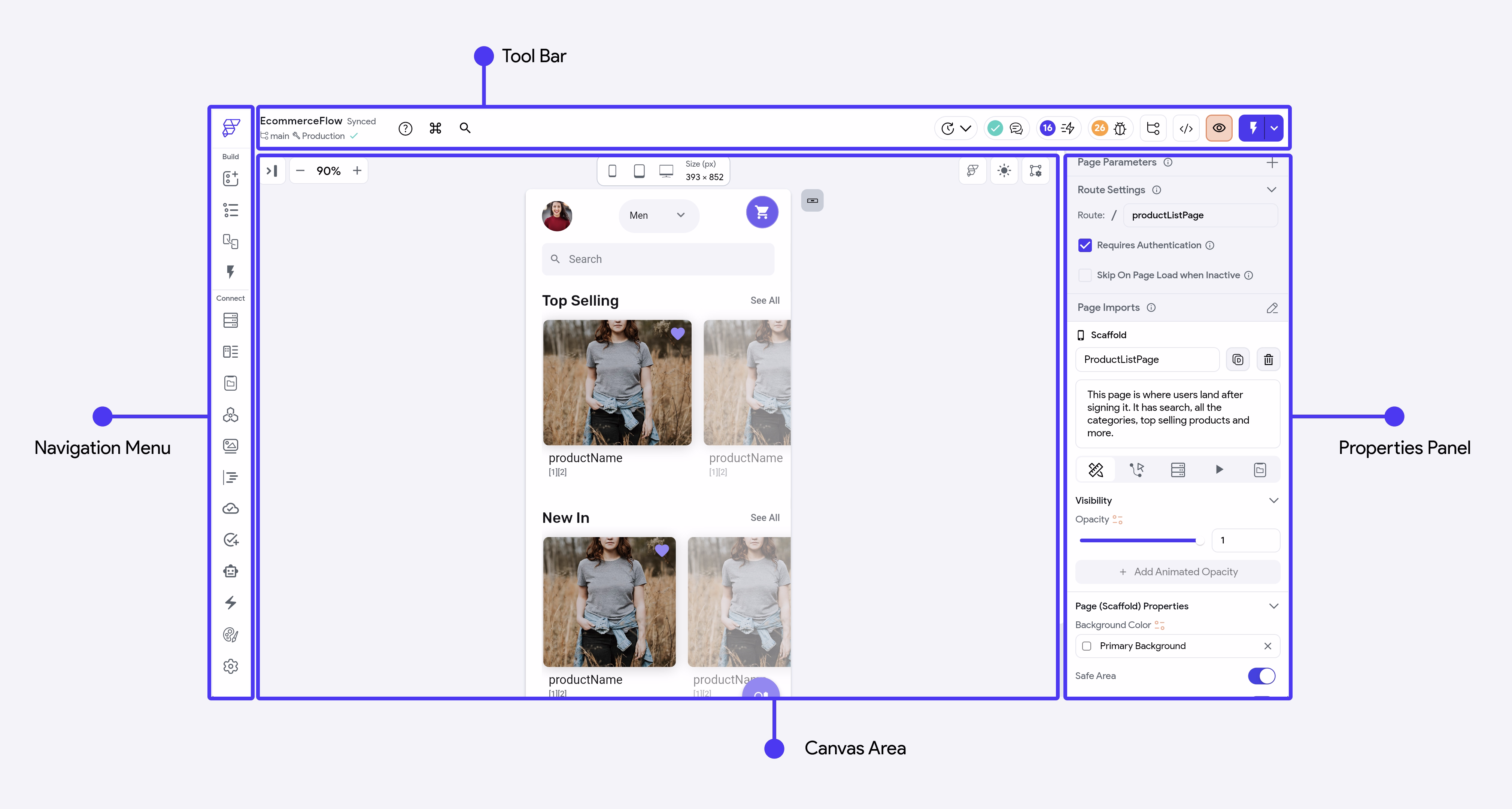Image resolution: width=1512 pixels, height=809 pixels.
Task: Select the phone device size tab
Action: coord(612,171)
